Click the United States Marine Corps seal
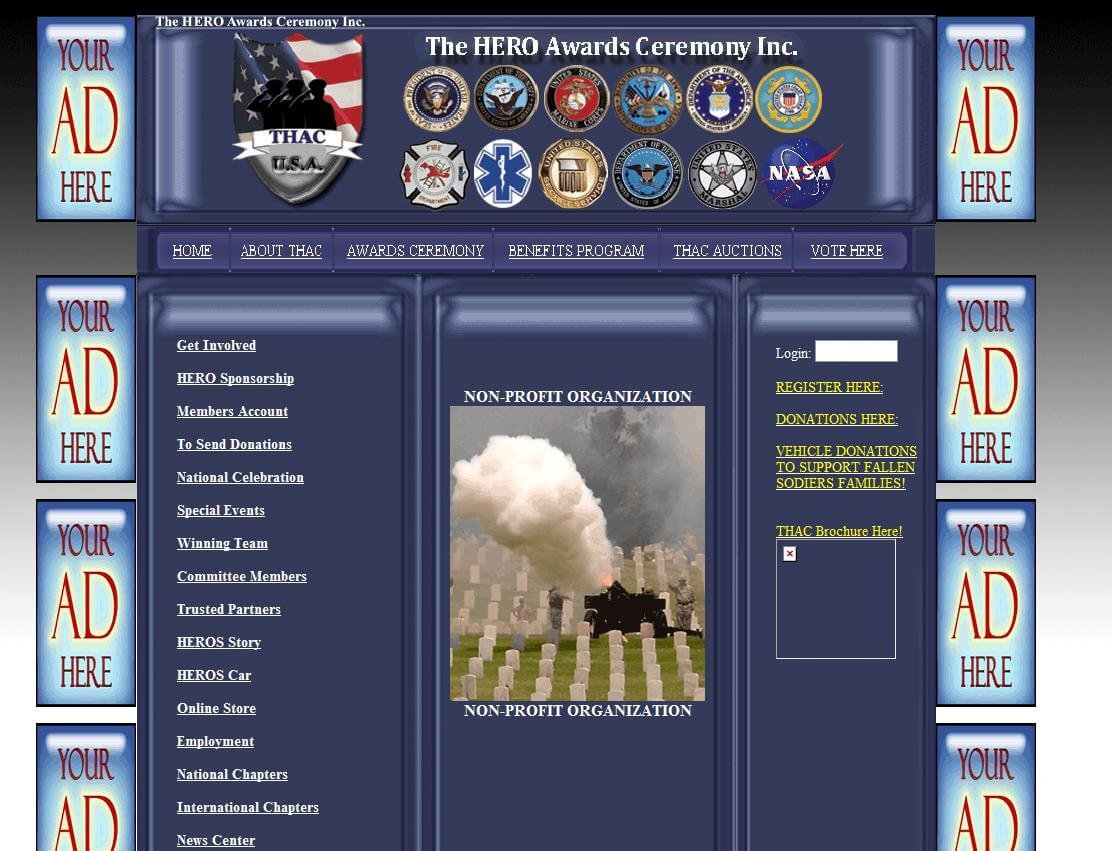 576,99
